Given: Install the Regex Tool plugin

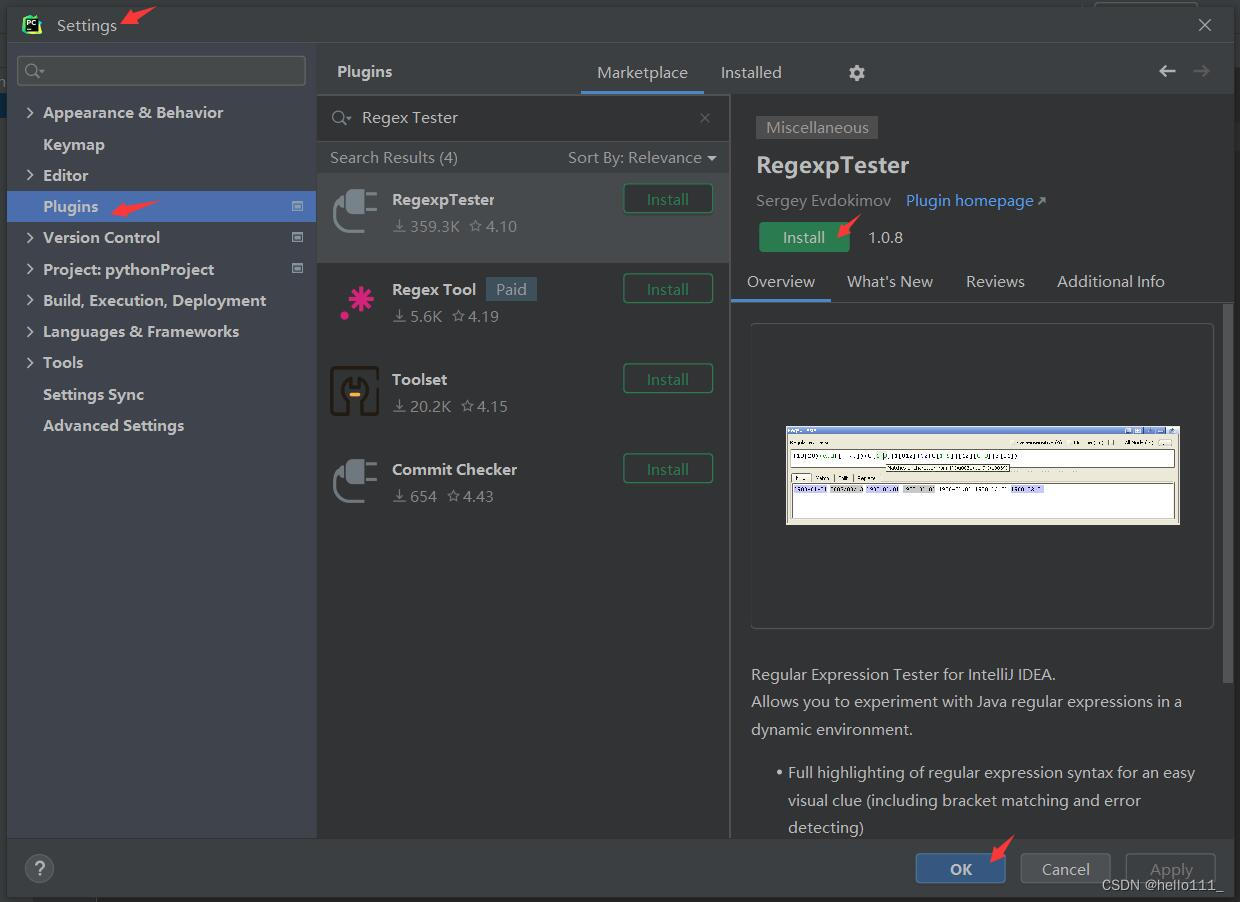Looking at the screenshot, I should point(668,289).
